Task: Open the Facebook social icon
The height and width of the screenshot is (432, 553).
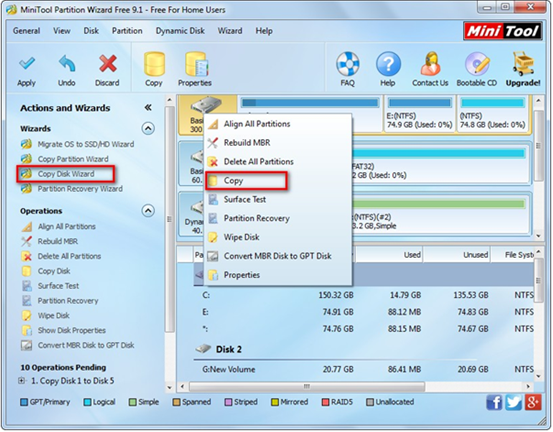Action: click(x=494, y=402)
